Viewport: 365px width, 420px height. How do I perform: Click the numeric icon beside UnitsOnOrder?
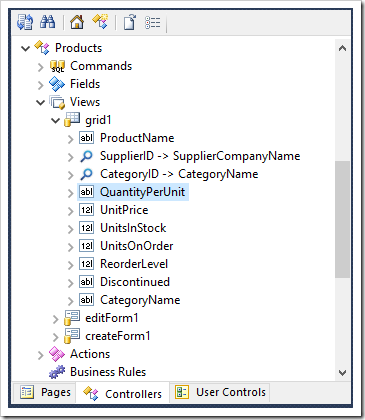tap(86, 246)
